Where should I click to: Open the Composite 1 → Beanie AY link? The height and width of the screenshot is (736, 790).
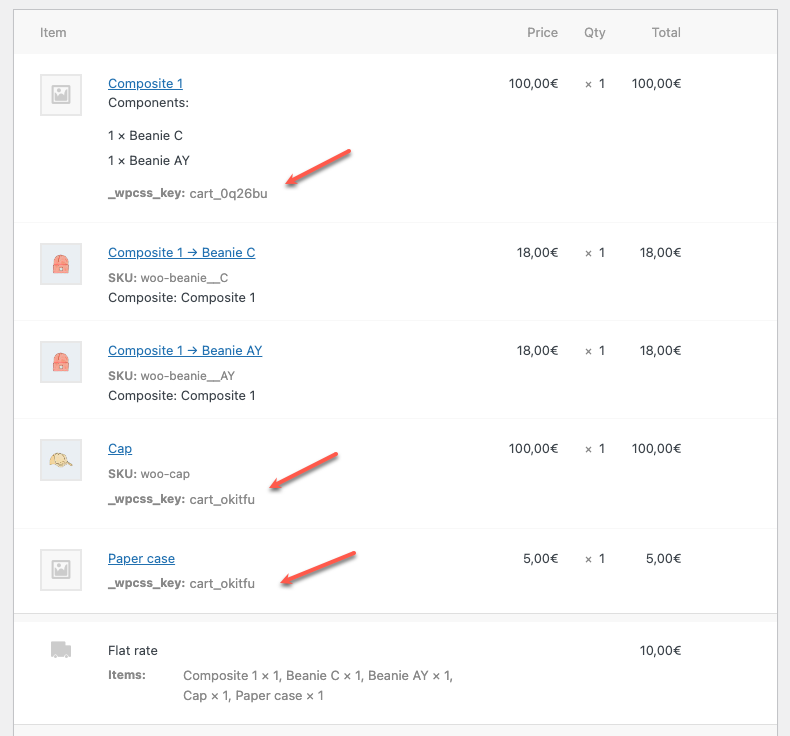pos(185,351)
